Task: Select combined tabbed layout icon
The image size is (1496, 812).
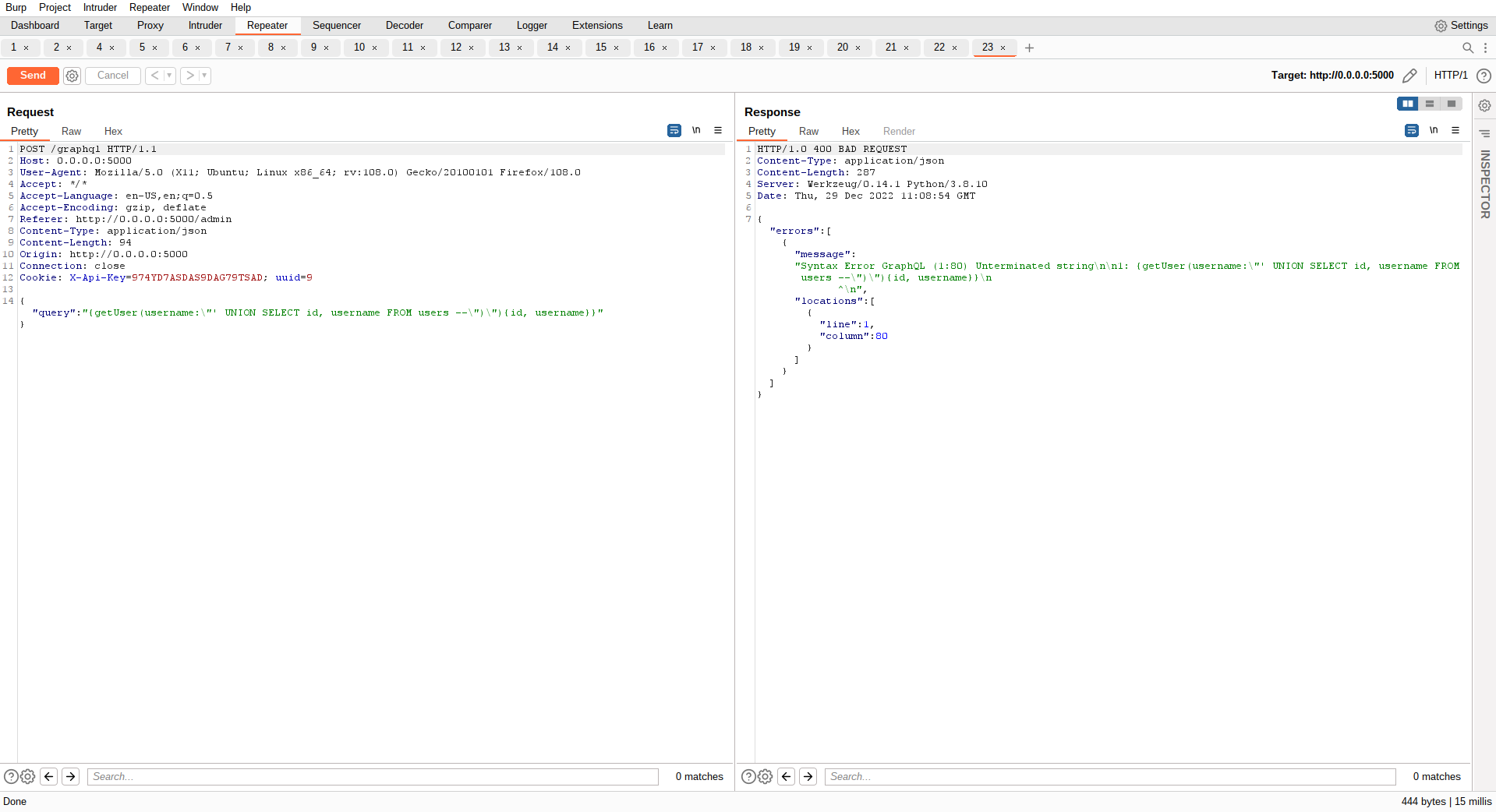Action: tap(1452, 104)
